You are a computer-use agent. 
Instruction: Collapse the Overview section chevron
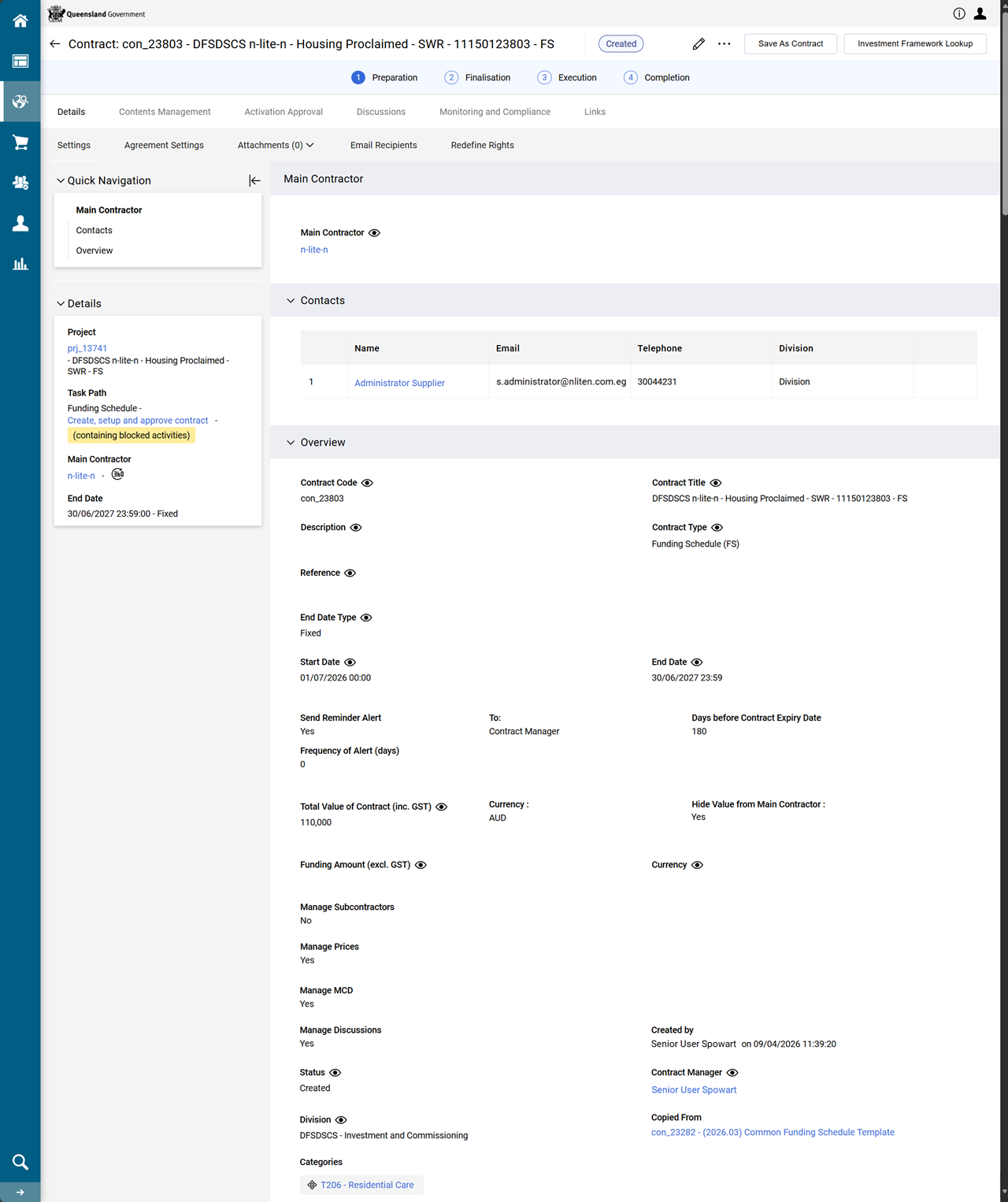pos(291,443)
